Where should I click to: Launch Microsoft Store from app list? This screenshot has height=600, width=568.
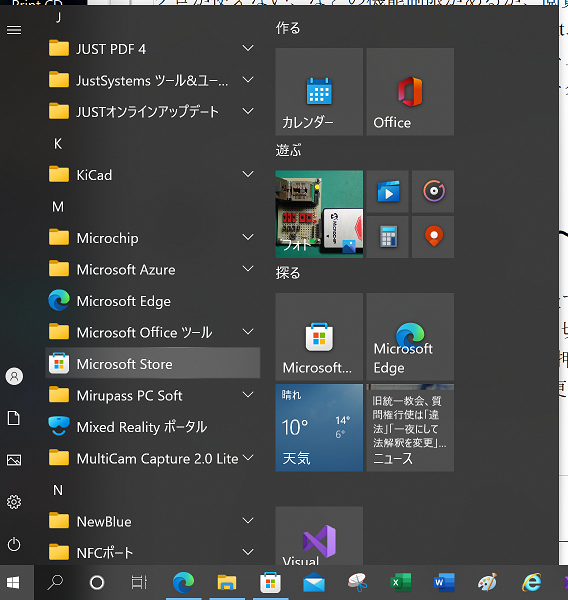point(153,363)
